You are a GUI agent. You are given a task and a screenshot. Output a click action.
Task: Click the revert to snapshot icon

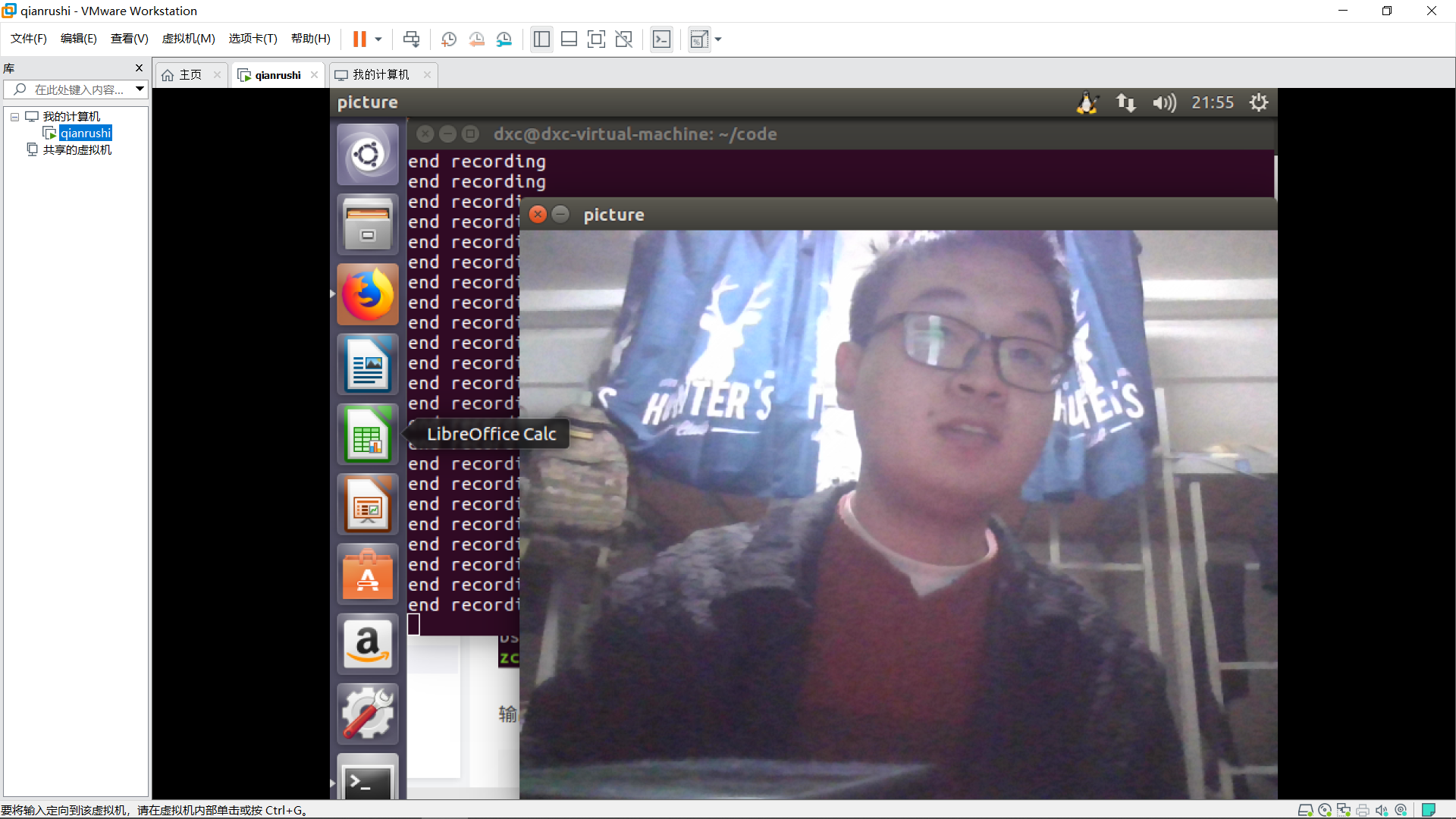tap(476, 39)
